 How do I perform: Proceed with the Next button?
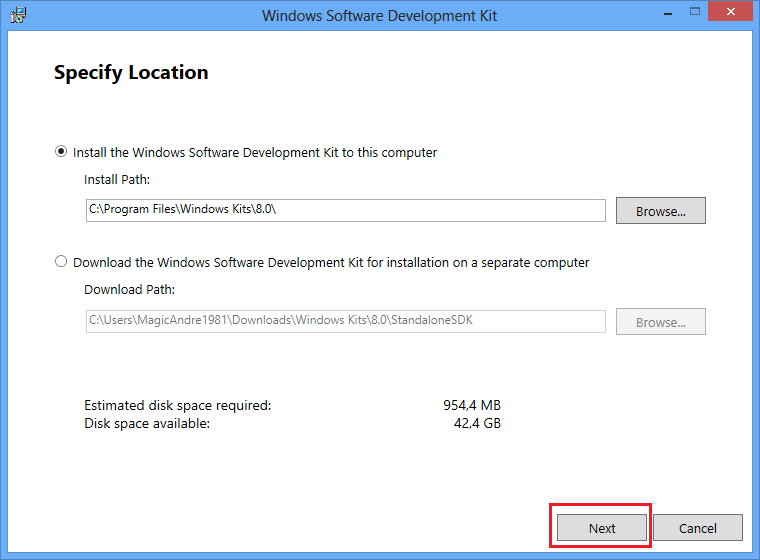point(602,528)
